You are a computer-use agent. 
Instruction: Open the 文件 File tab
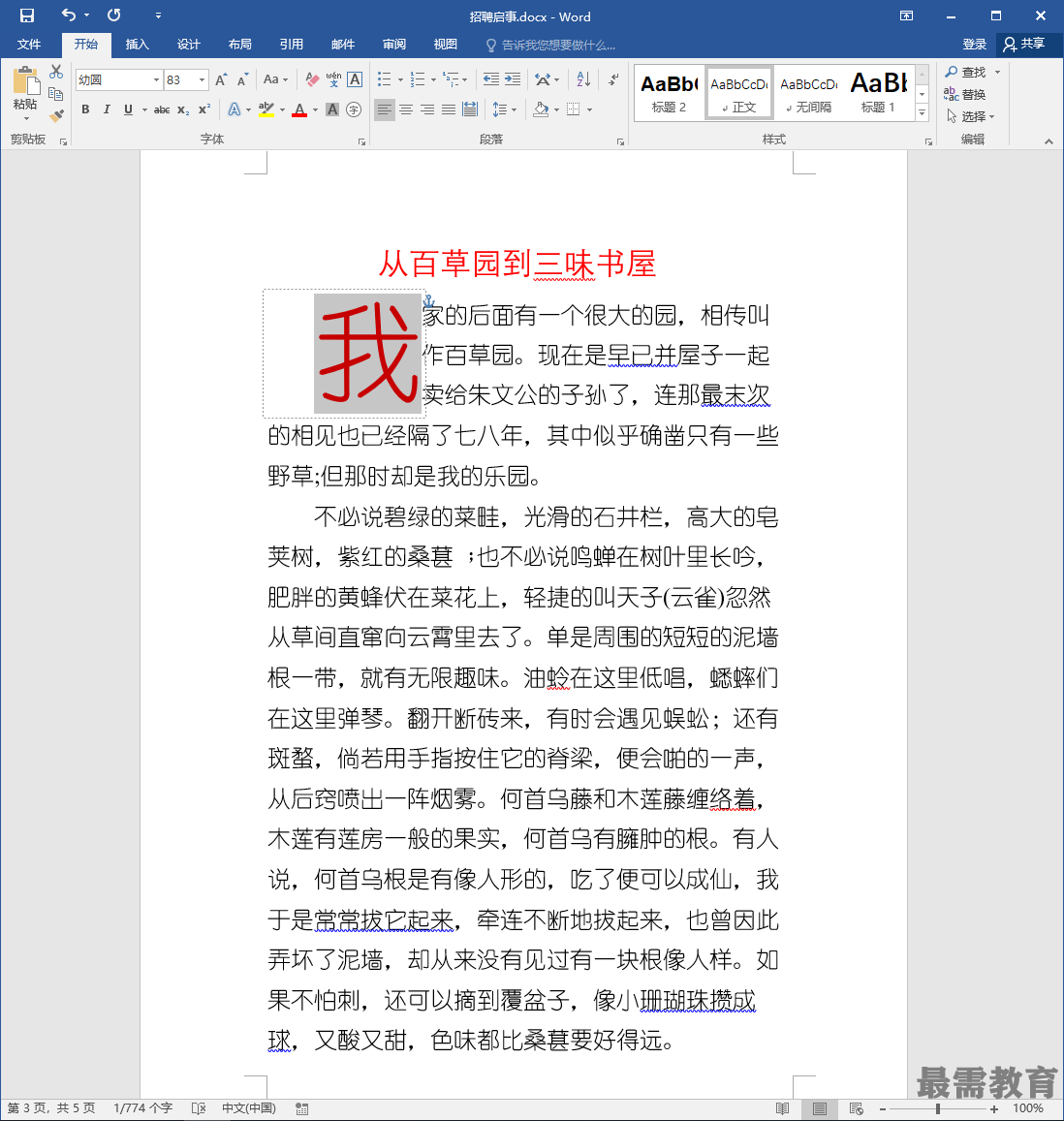pos(29,45)
